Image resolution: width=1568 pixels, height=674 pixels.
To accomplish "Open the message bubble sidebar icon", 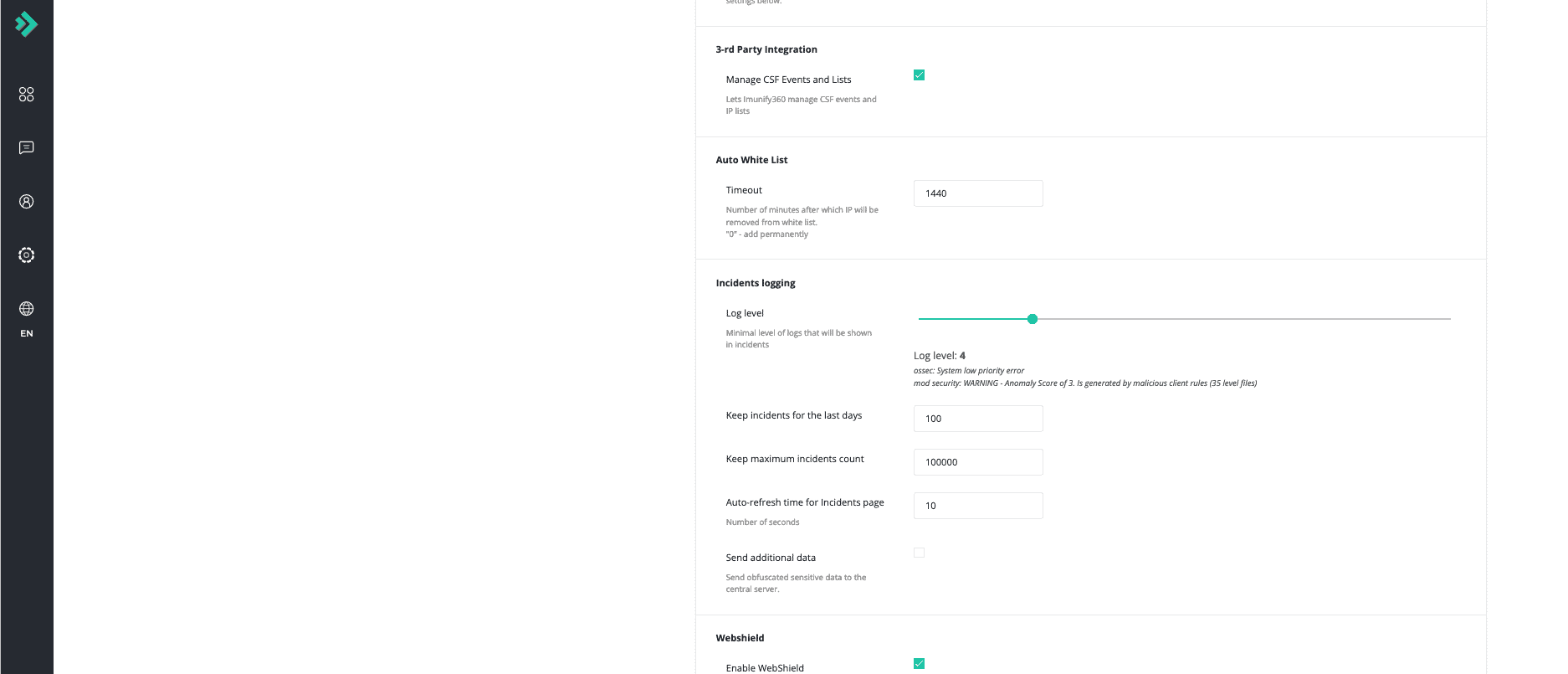I will click(27, 148).
